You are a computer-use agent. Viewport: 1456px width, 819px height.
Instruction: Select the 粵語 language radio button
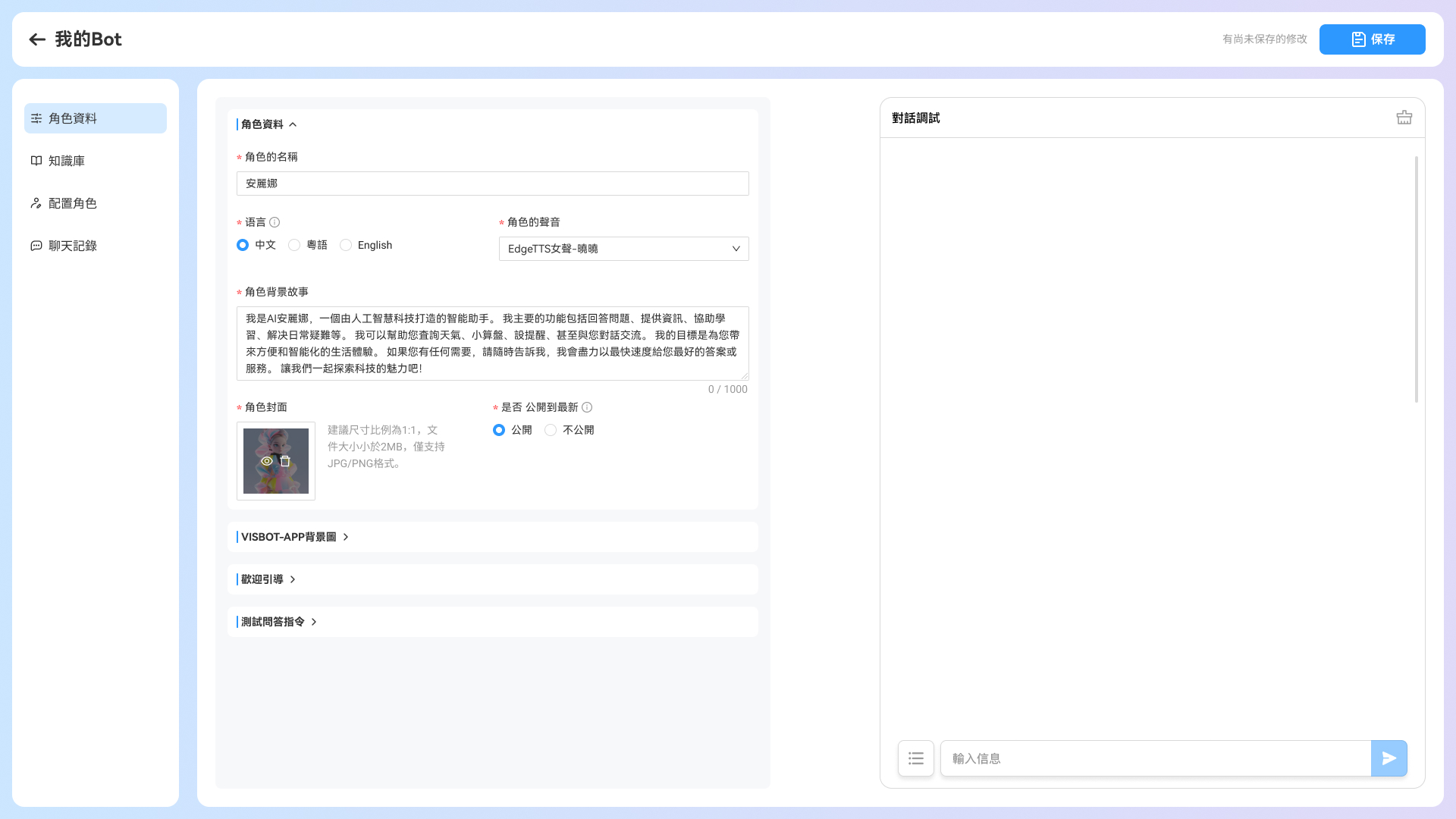coord(294,245)
